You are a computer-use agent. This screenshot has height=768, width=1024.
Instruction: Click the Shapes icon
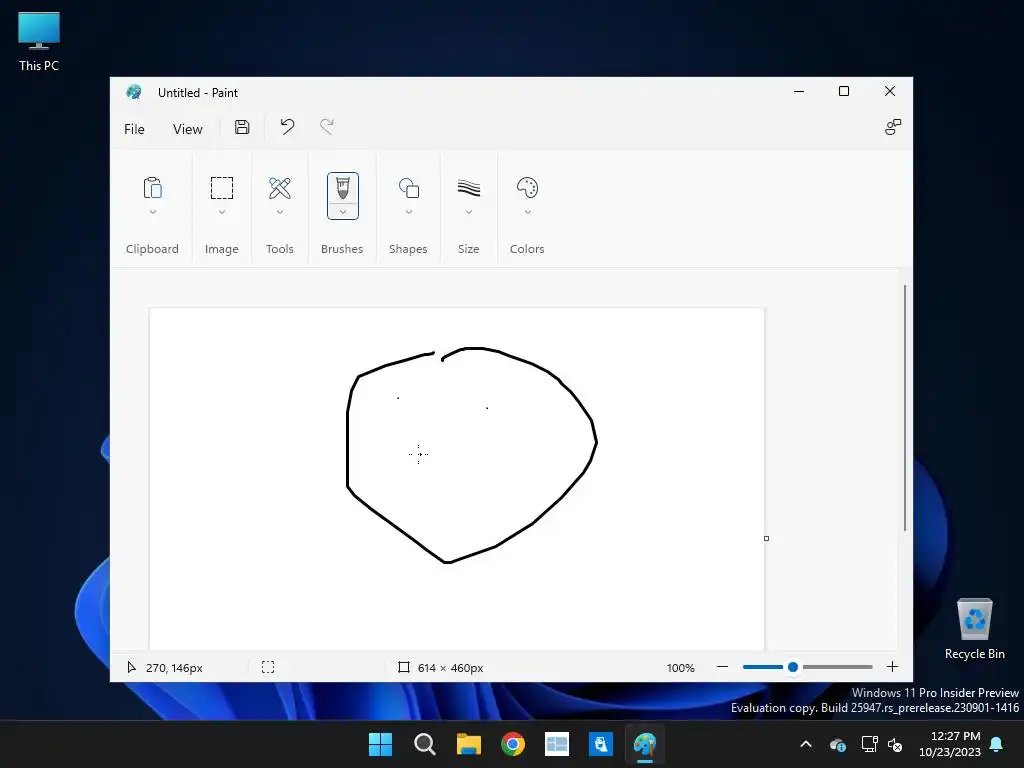pos(409,188)
